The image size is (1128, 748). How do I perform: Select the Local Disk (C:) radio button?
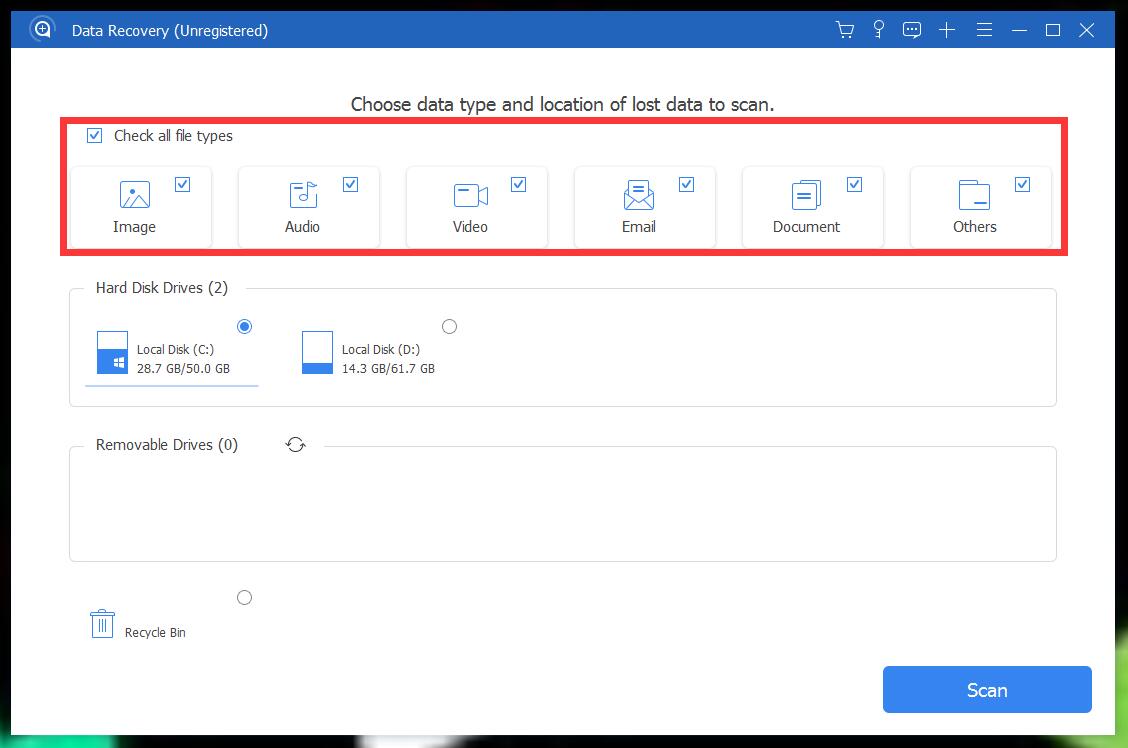click(245, 327)
